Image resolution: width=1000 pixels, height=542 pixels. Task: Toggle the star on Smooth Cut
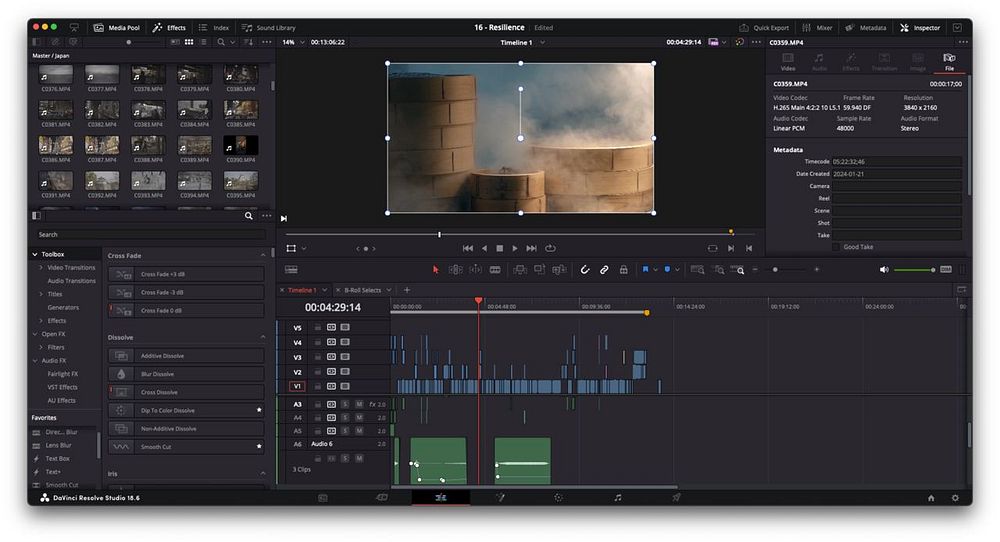tap(259, 447)
